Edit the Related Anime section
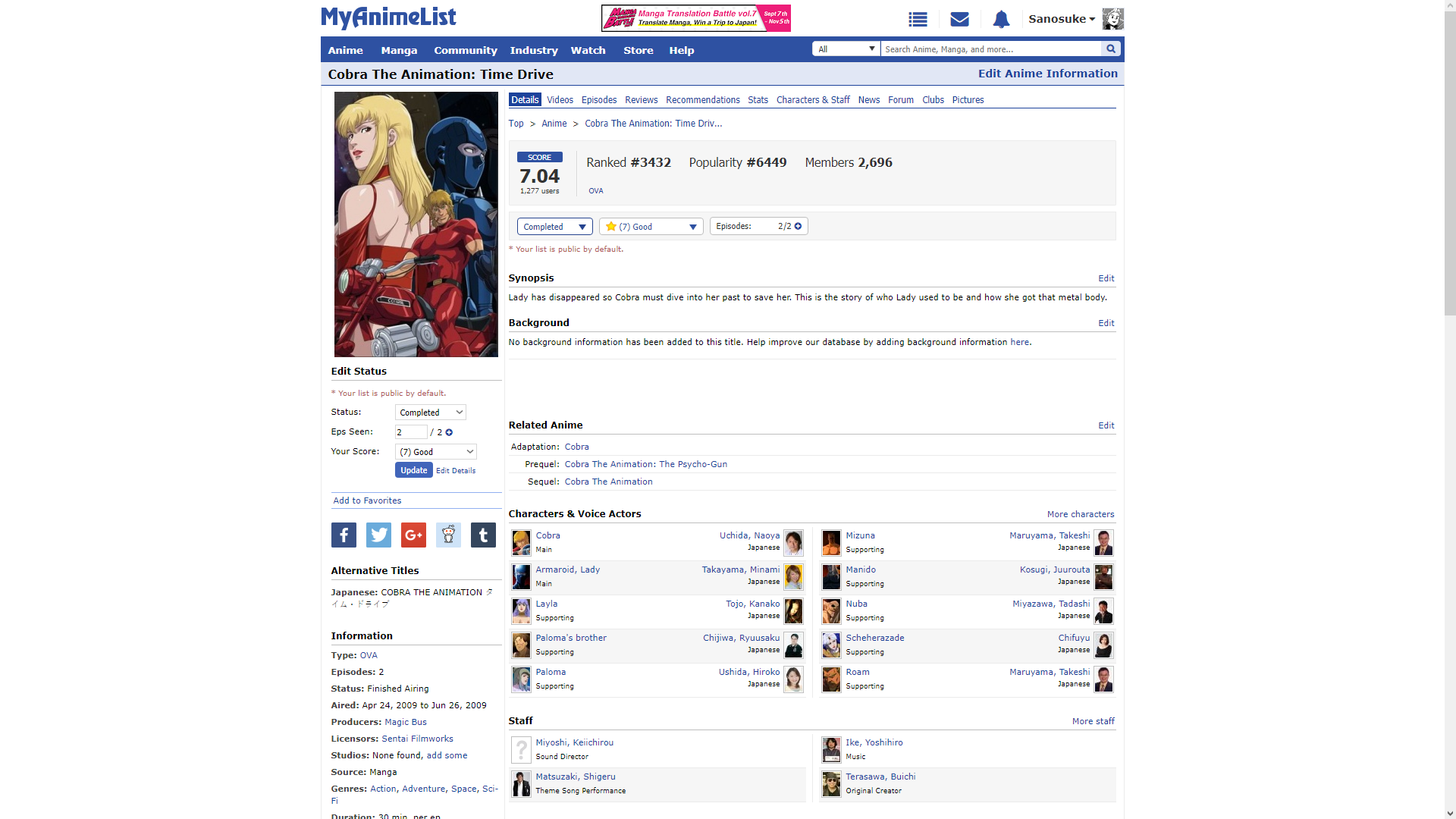Screen dimensions: 1456x819 tap(1106, 425)
